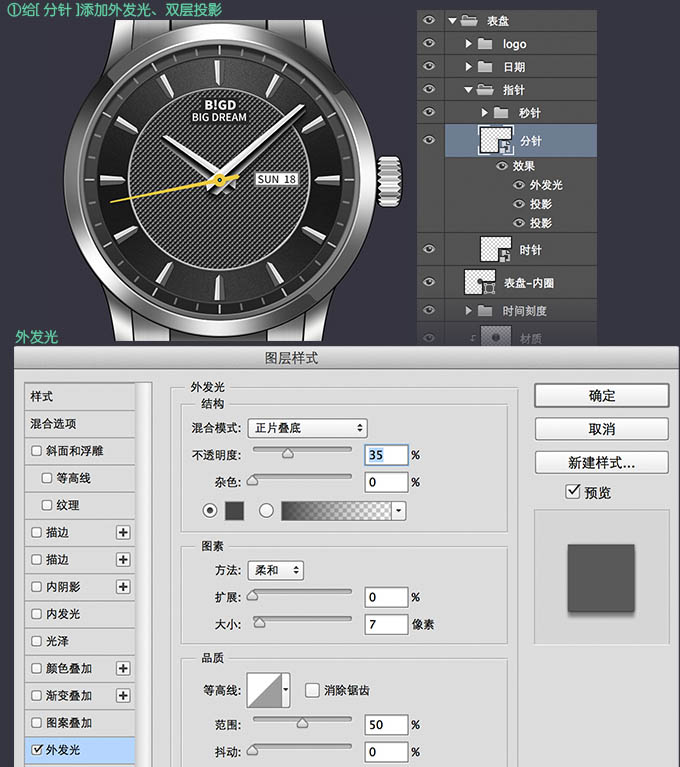The width and height of the screenshot is (680, 767).
Task: Click 新建样式... button
Action: coord(602,462)
